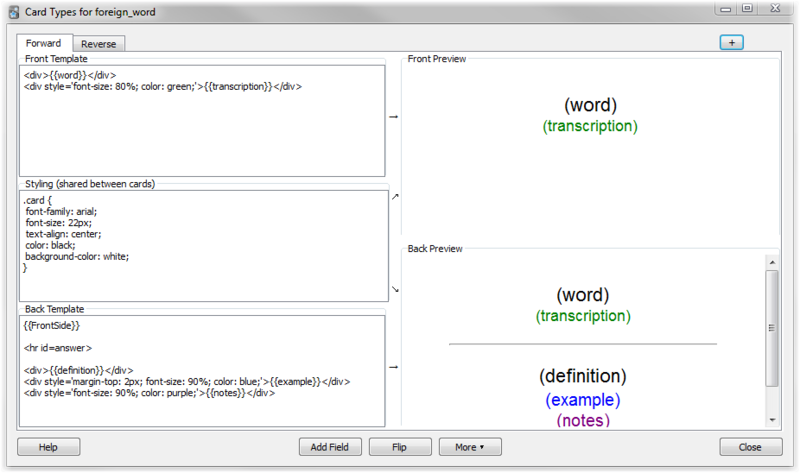The width and height of the screenshot is (800, 473).
Task: Click blue (example) text in Back Preview
Action: (x=583, y=400)
